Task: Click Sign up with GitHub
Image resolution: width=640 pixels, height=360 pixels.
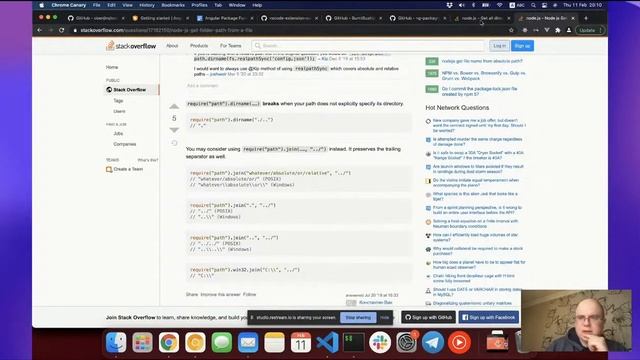Action: (x=429, y=317)
